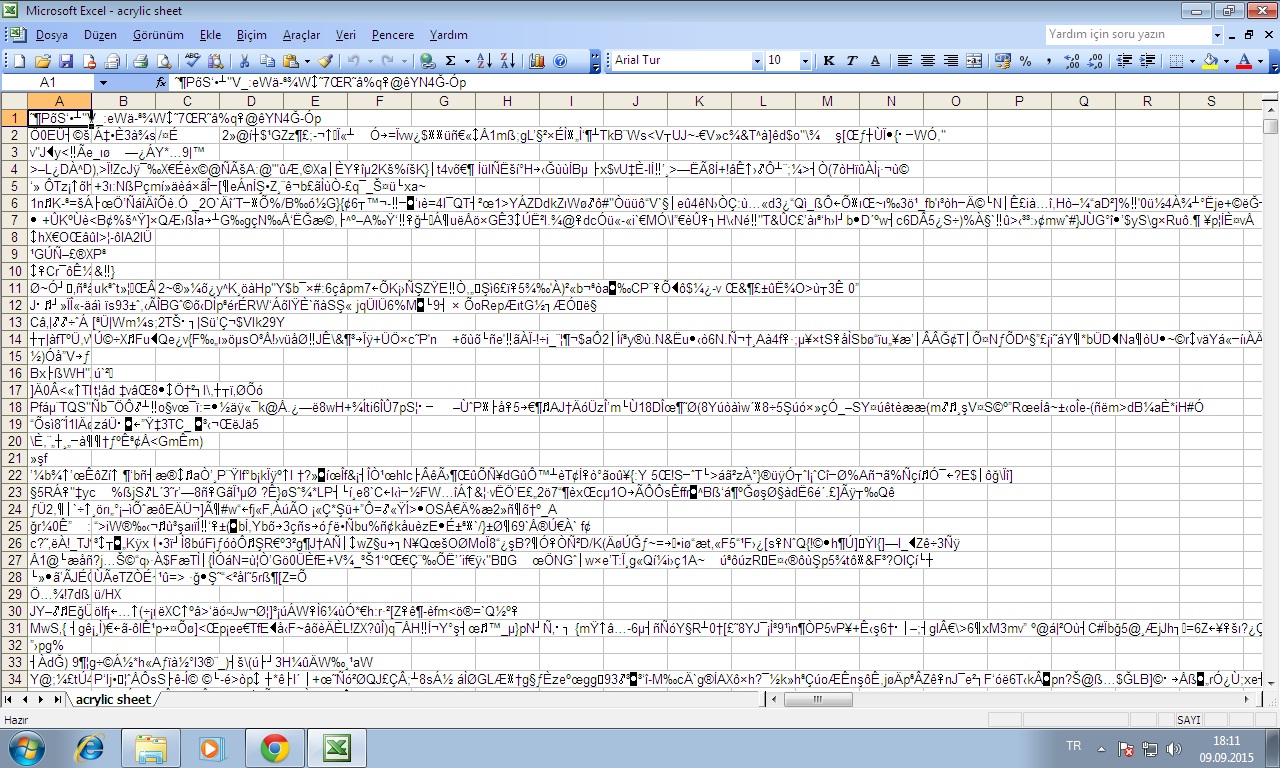Screen dimensions: 1280x768
Task: Toggle center text alignment
Action: point(927,61)
